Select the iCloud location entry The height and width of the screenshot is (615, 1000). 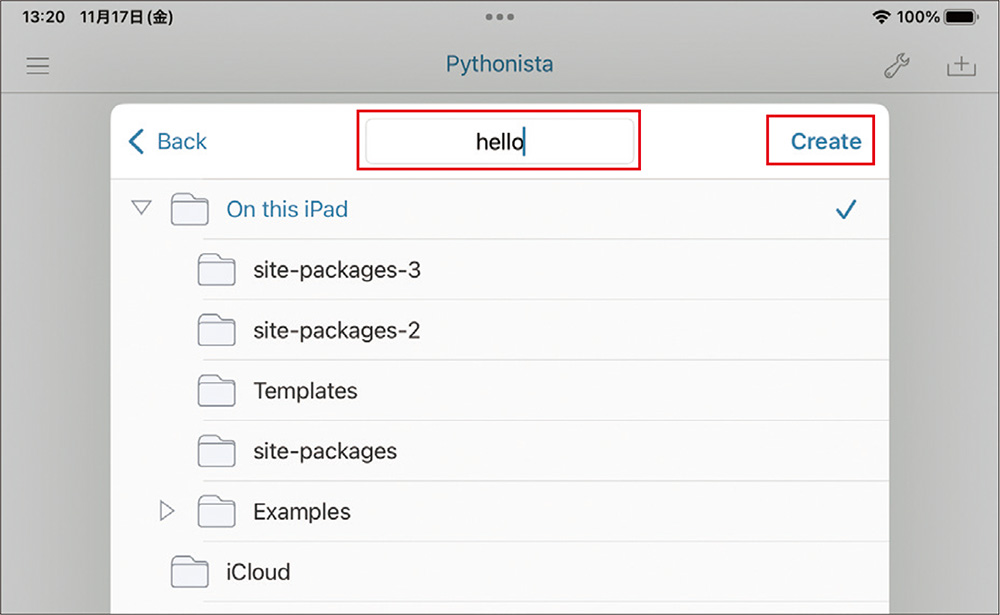(x=258, y=571)
